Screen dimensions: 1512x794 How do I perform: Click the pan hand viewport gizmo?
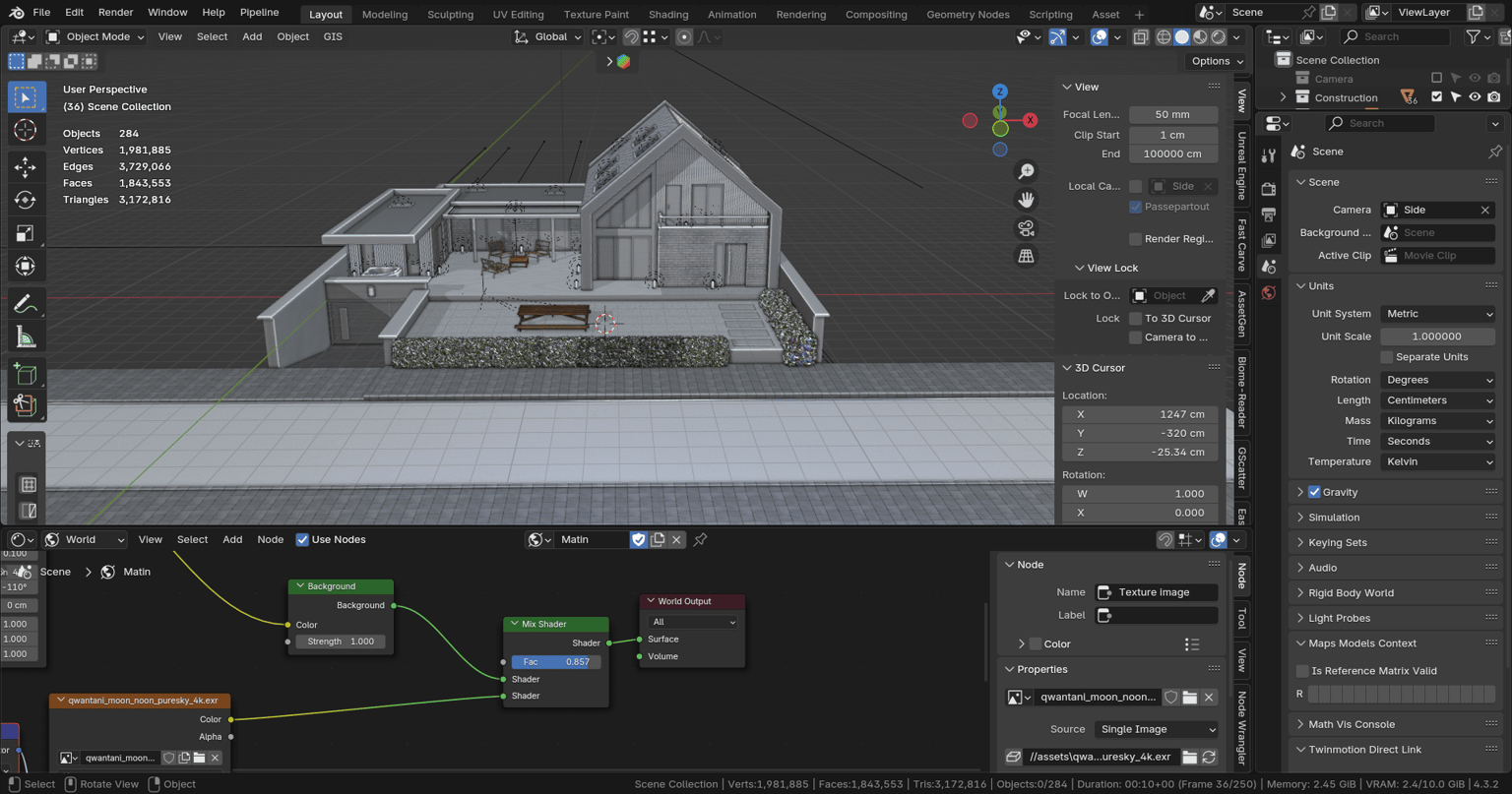pyautogui.click(x=1026, y=200)
